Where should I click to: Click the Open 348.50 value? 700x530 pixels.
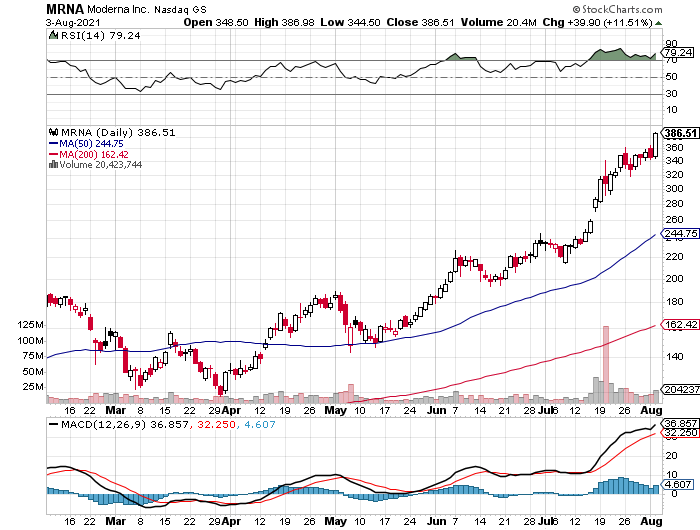(x=216, y=22)
